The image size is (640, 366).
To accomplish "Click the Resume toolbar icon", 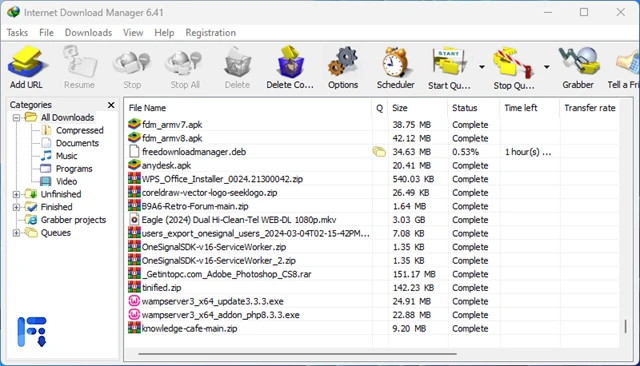I will point(79,61).
